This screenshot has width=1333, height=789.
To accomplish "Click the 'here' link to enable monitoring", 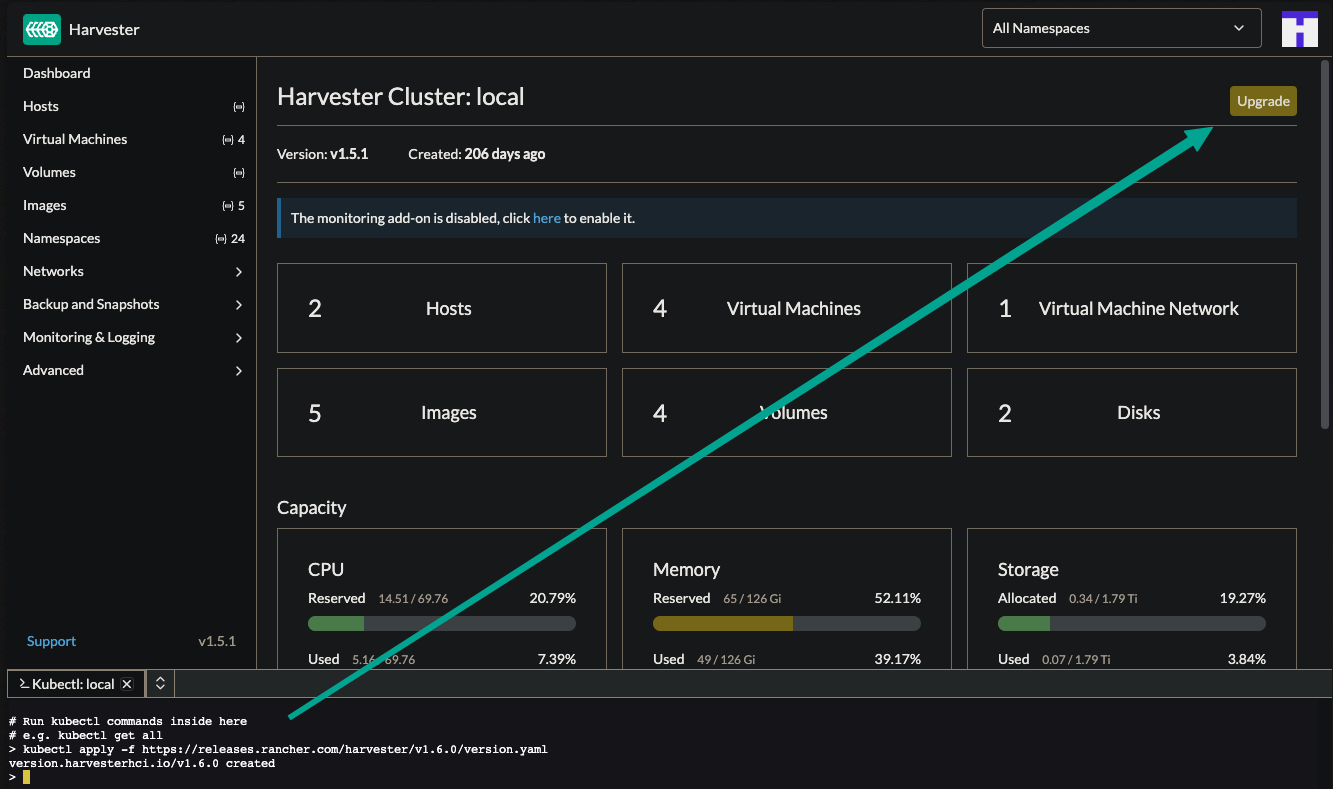I will (x=547, y=218).
